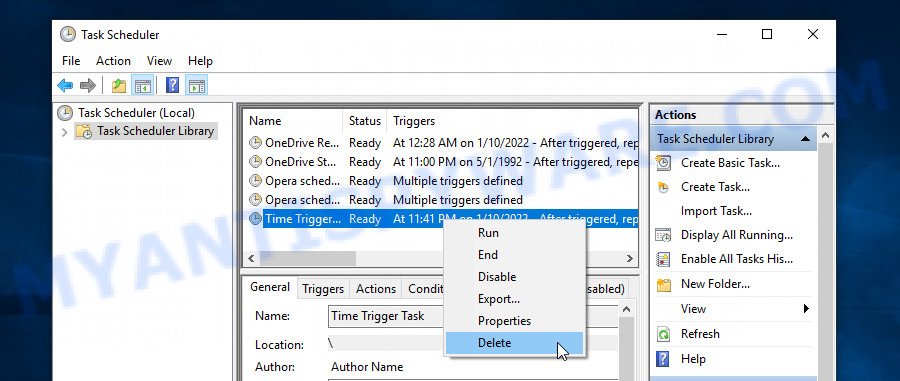Sort task list by Name column
Screen dimensions: 900x381
coord(293,121)
